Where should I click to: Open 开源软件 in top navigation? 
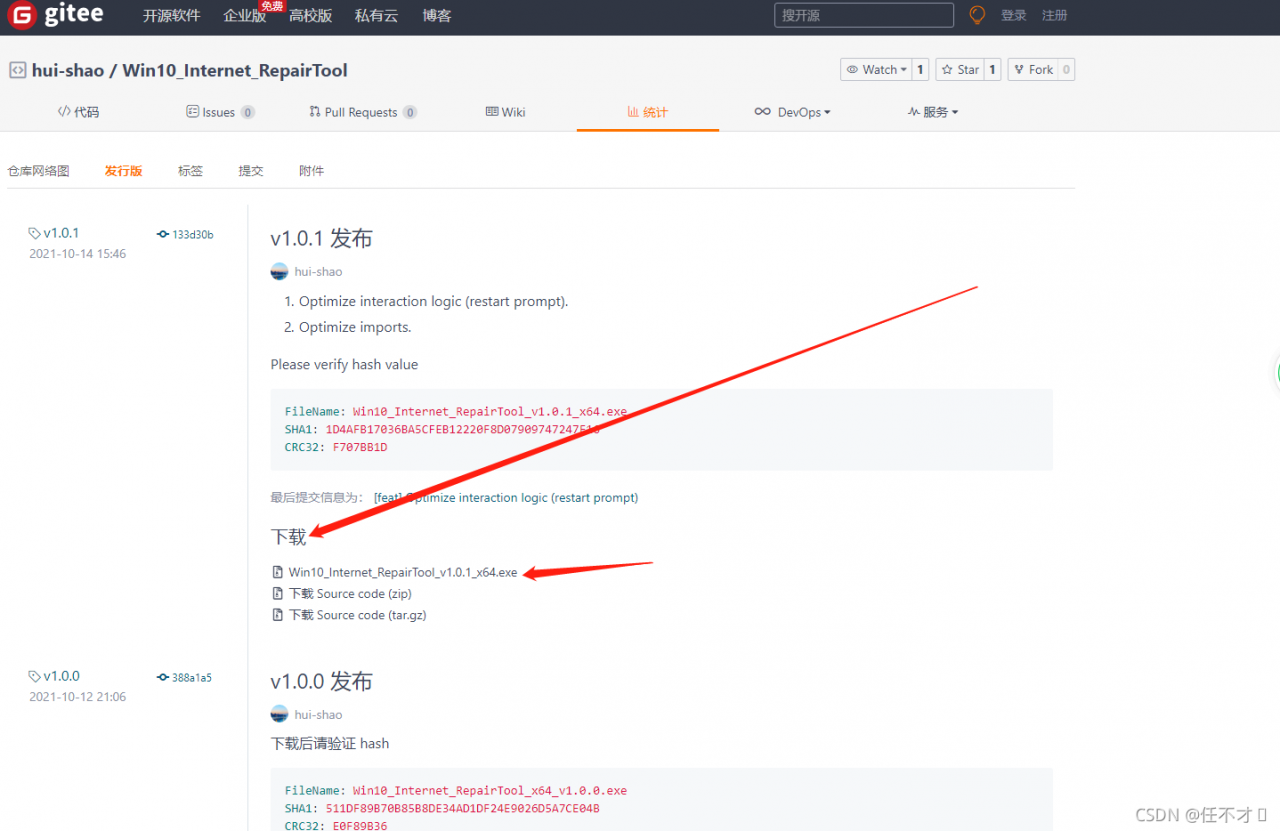(x=171, y=15)
